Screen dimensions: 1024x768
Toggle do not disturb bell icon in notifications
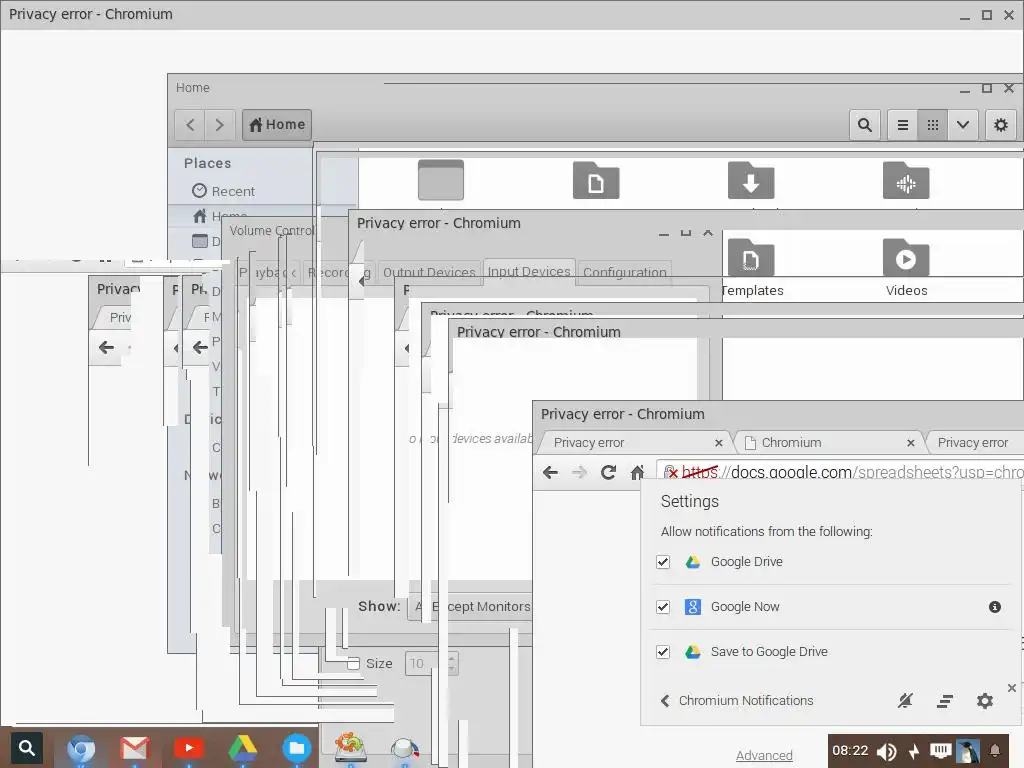coord(905,701)
